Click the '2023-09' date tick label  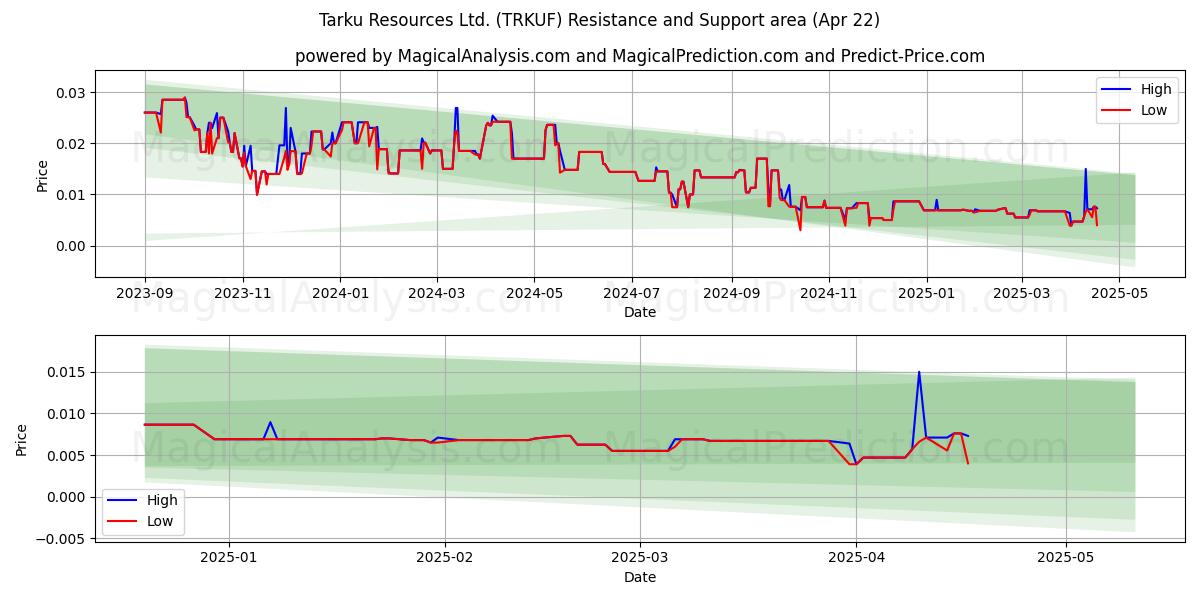[145, 293]
